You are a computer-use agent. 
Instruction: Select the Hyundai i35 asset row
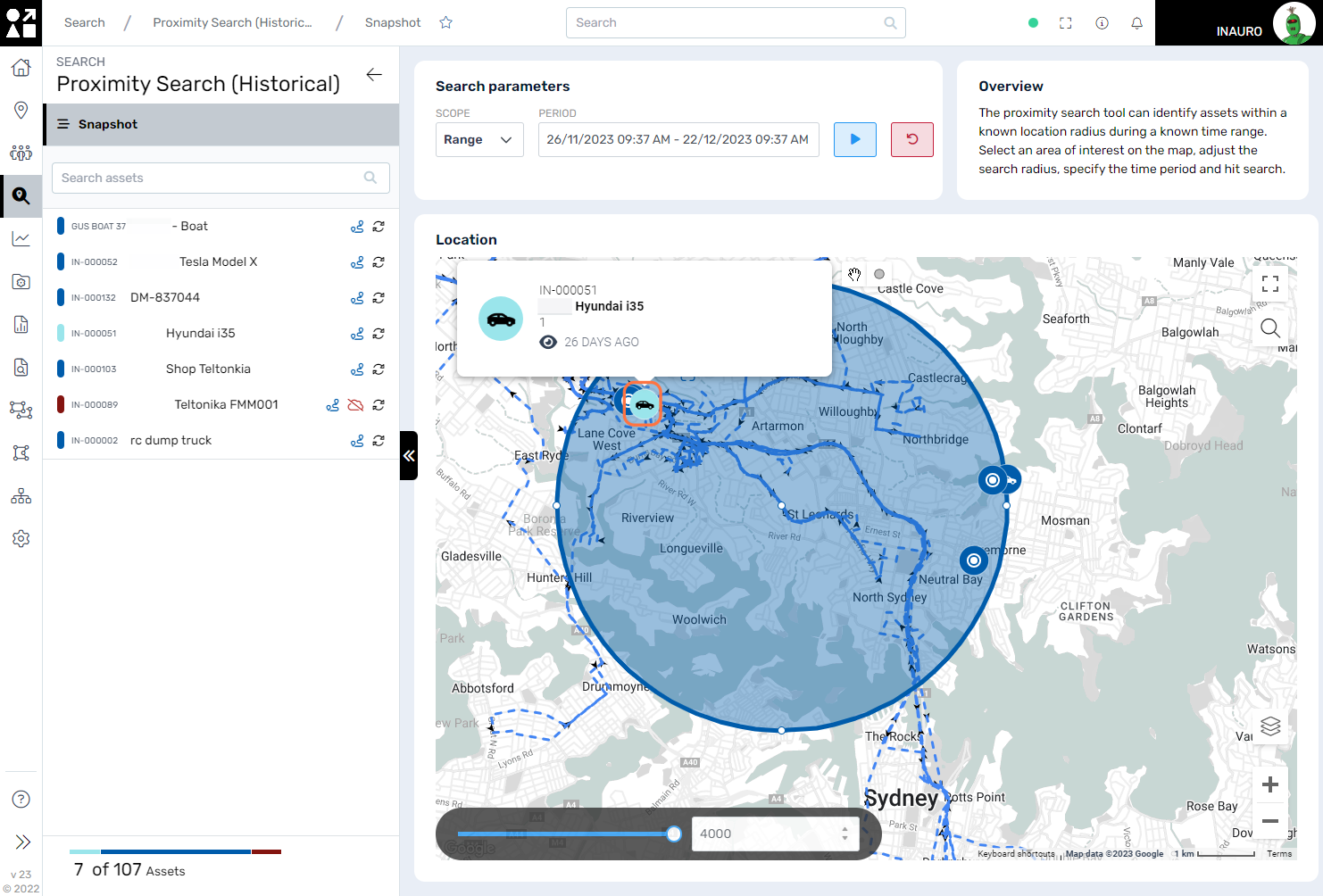221,334
